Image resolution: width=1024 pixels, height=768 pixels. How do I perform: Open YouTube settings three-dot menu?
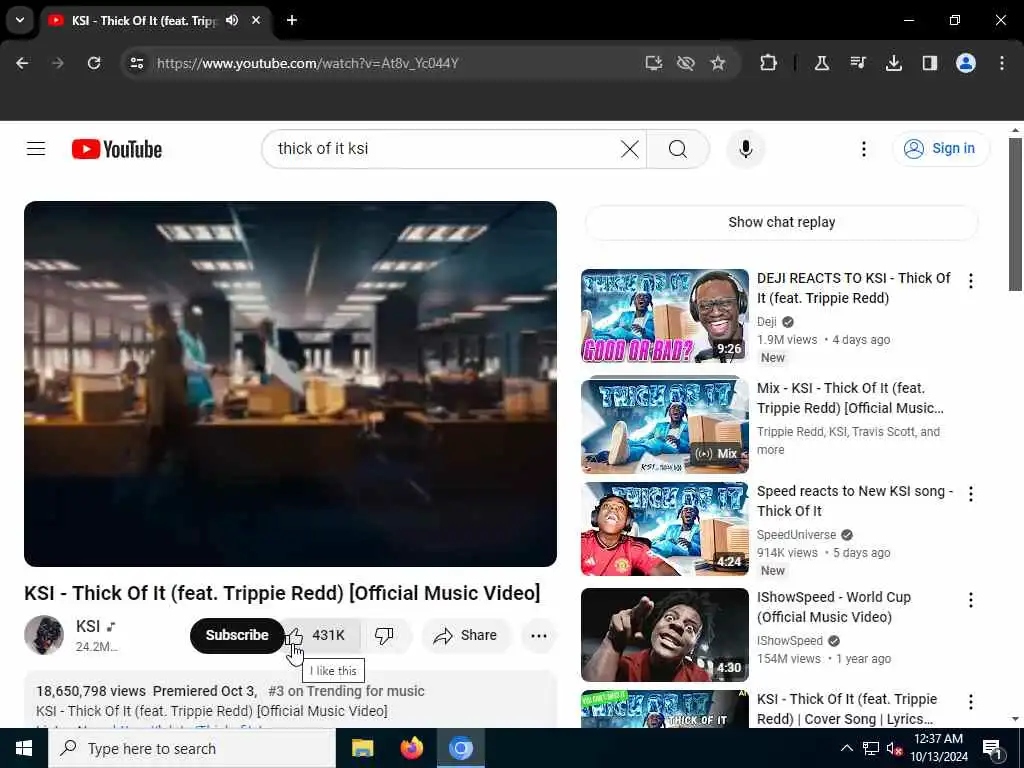tap(863, 149)
